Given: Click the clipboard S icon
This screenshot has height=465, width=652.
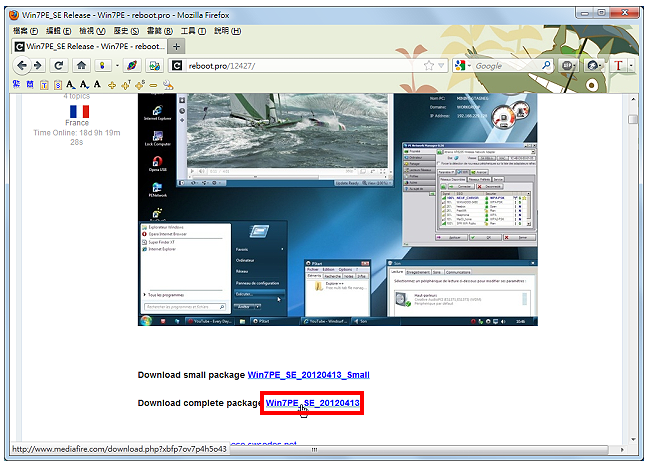Looking at the screenshot, I should pos(58,85).
